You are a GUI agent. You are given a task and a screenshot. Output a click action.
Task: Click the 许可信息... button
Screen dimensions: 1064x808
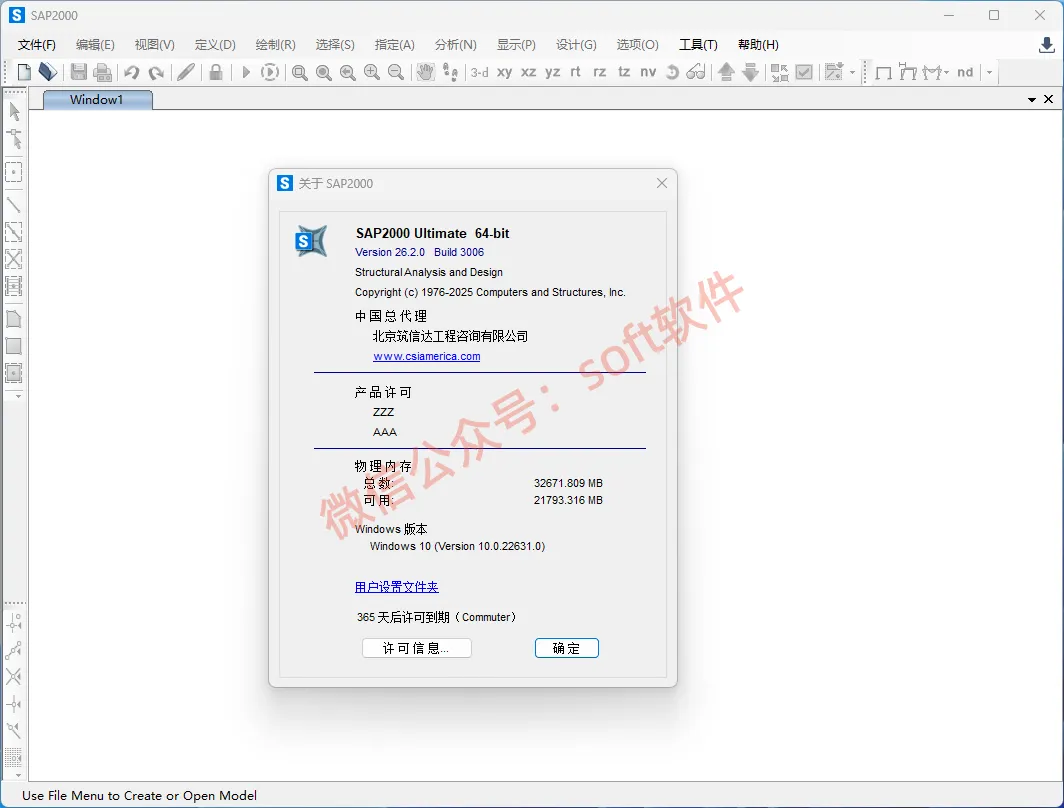(417, 648)
